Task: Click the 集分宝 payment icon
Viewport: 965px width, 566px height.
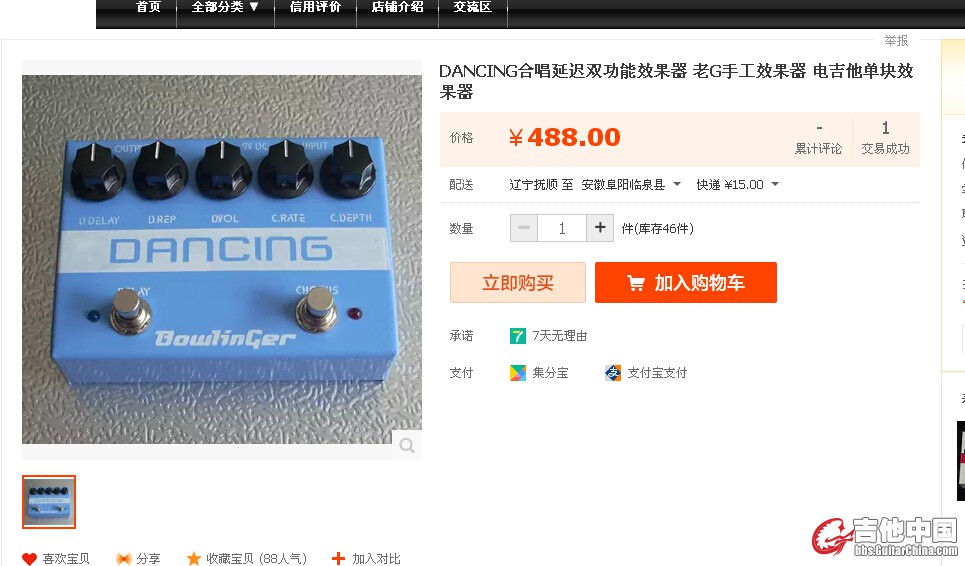Action: click(518, 373)
